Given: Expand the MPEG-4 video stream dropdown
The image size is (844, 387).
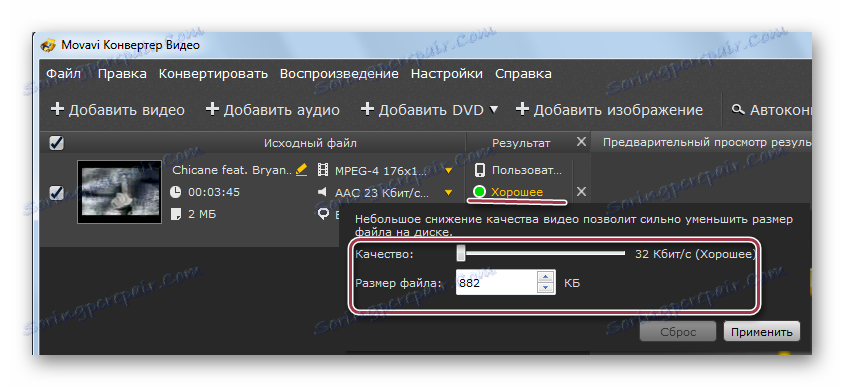Looking at the screenshot, I should pos(448,171).
